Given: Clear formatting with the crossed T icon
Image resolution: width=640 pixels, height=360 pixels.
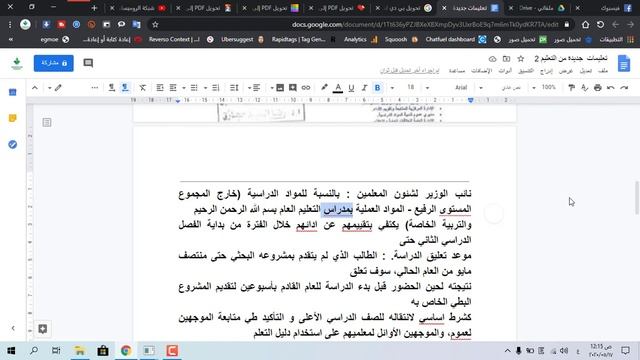Looking at the screenshot, I should tap(142, 88).
